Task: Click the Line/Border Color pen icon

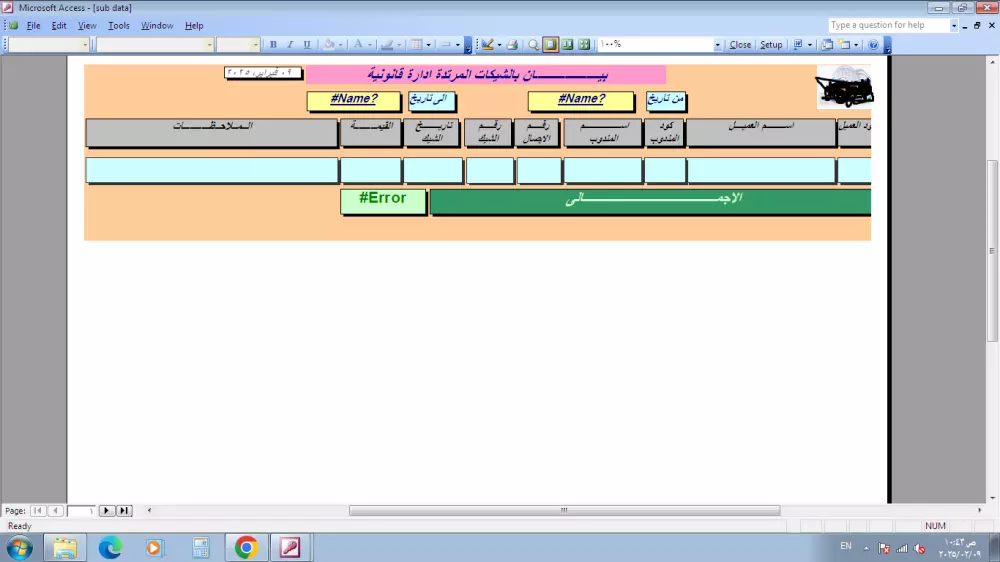Action: click(387, 45)
